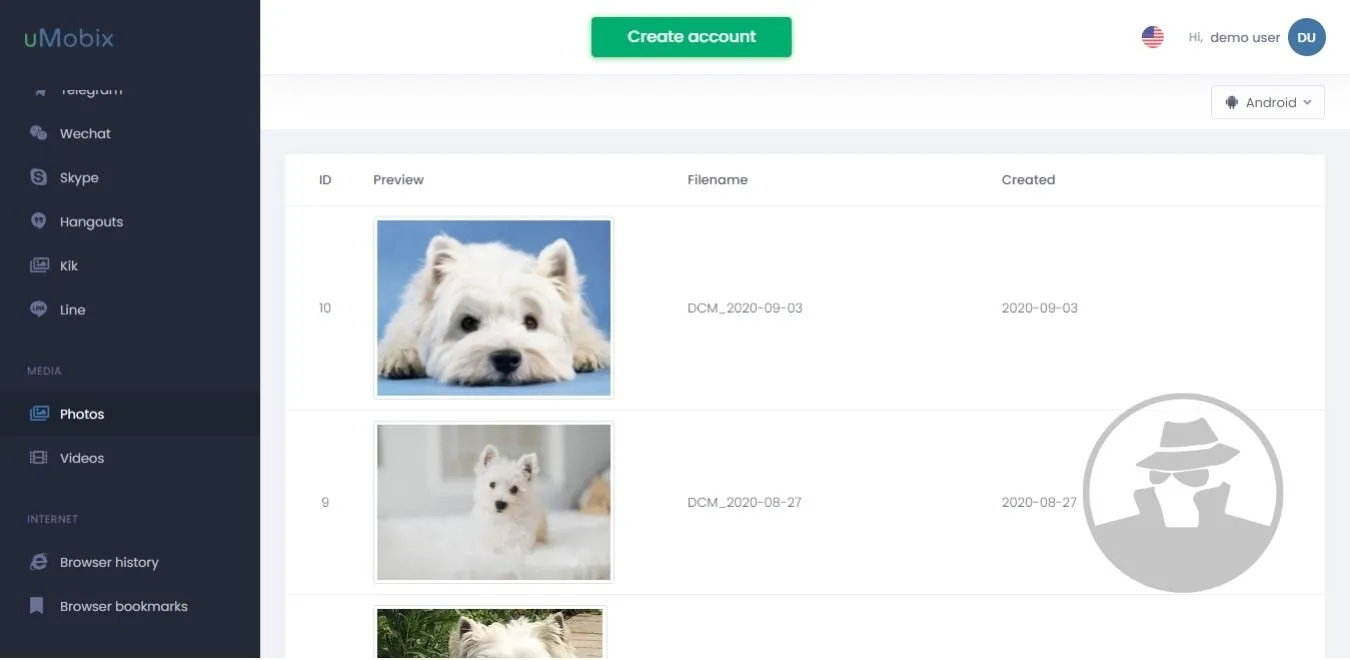Open the partially visible third dog photo

490,632
